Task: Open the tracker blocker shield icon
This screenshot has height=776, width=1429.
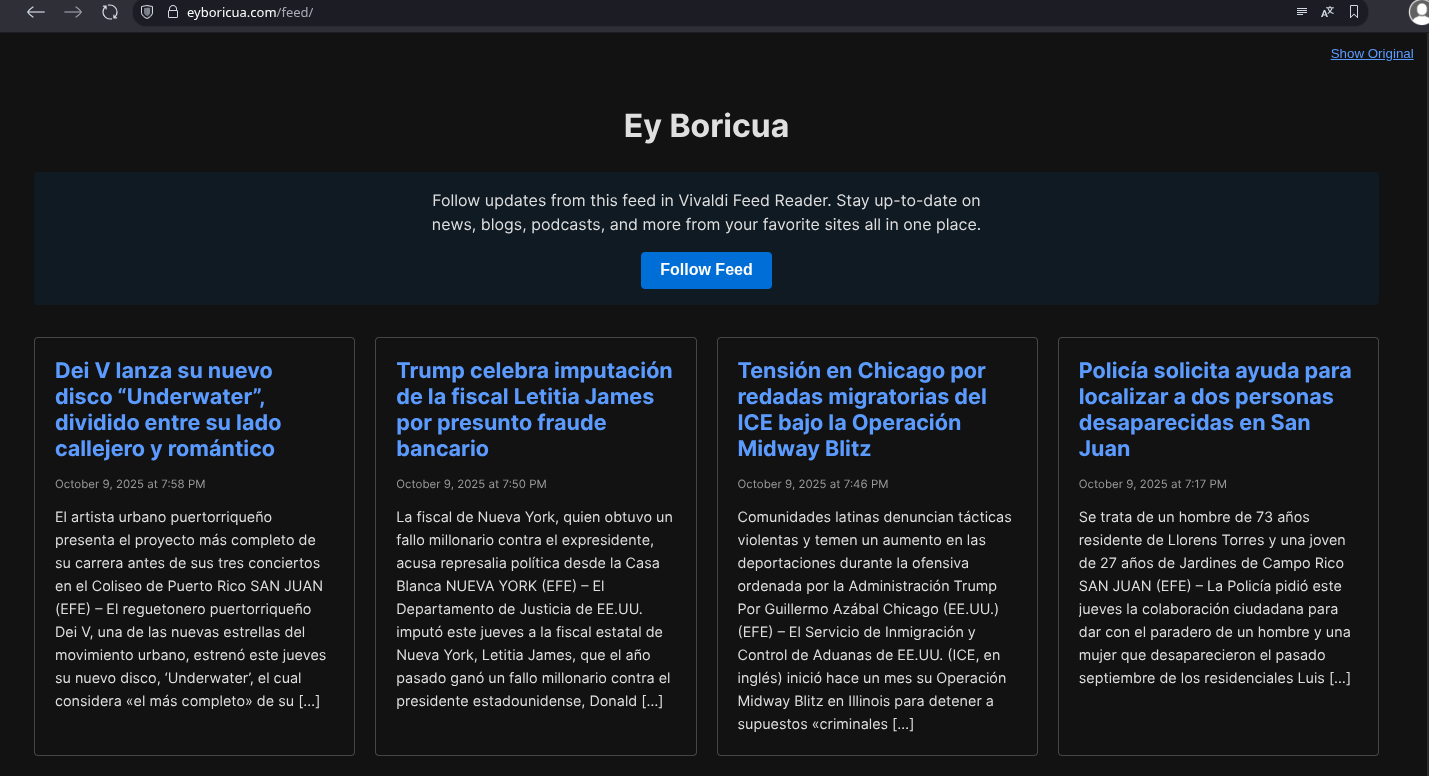Action: (x=147, y=12)
